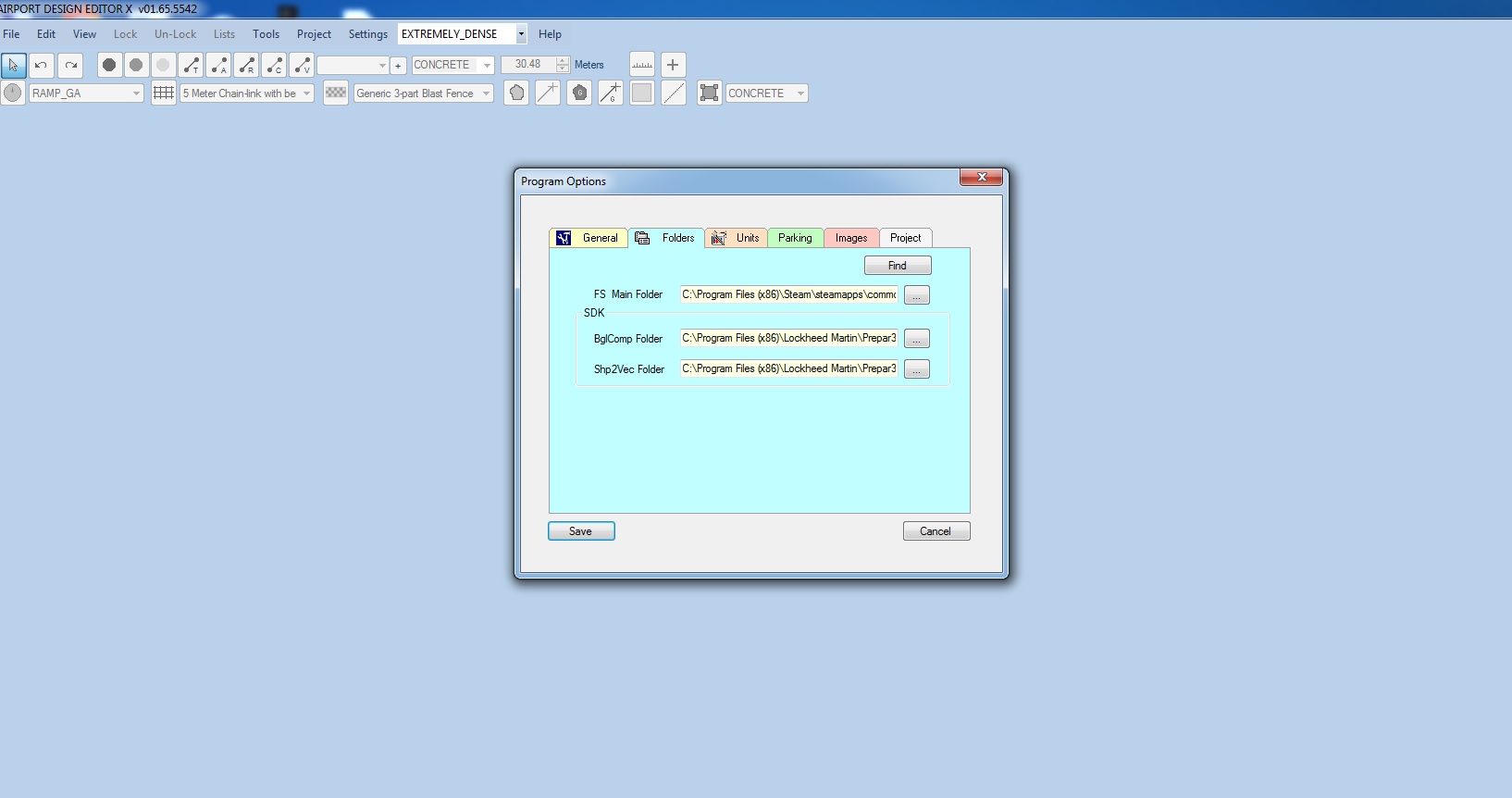Open the View menu
Screen dimensions: 1512x798
pyautogui.click(x=84, y=34)
